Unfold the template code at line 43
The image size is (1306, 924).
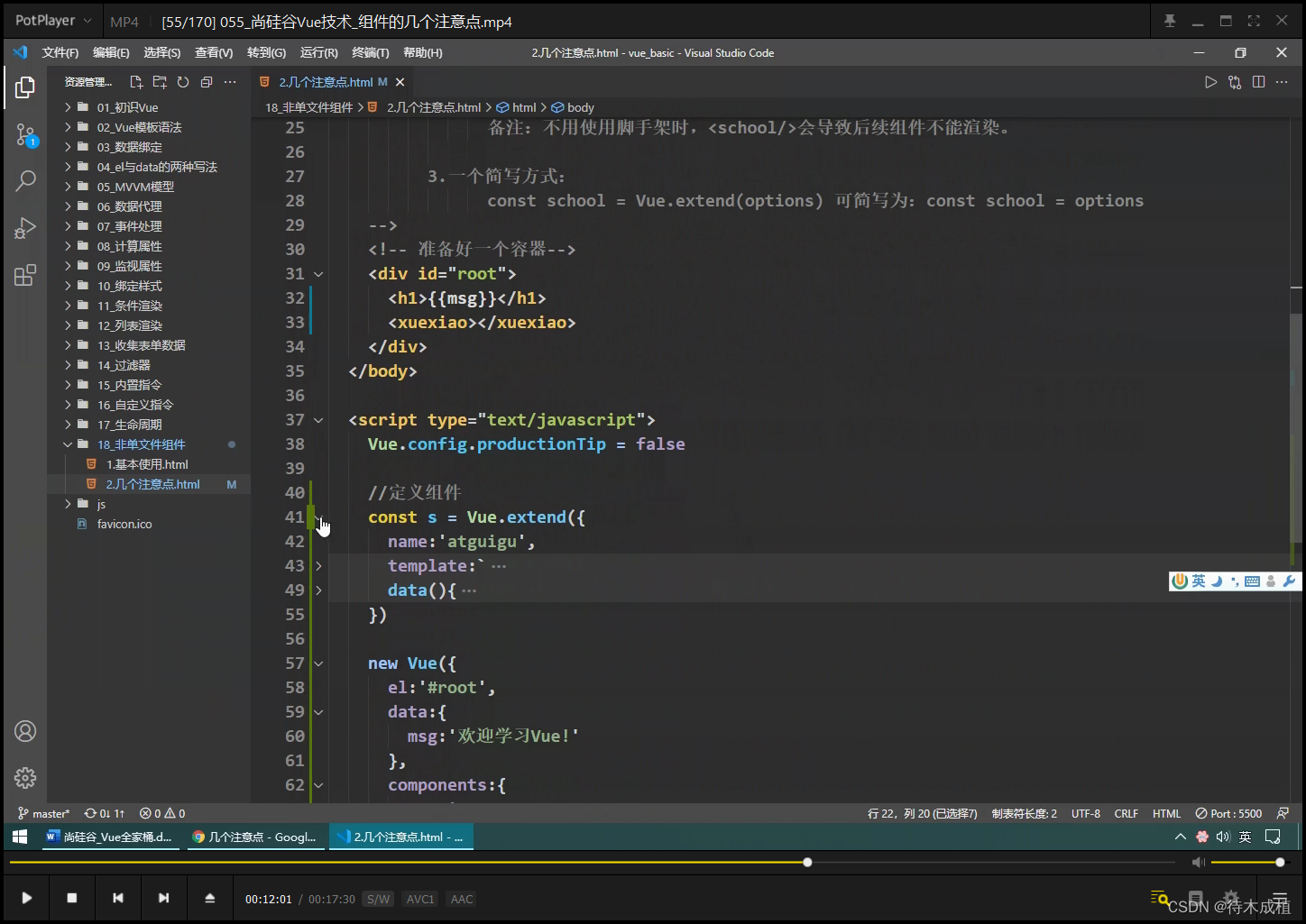click(318, 566)
